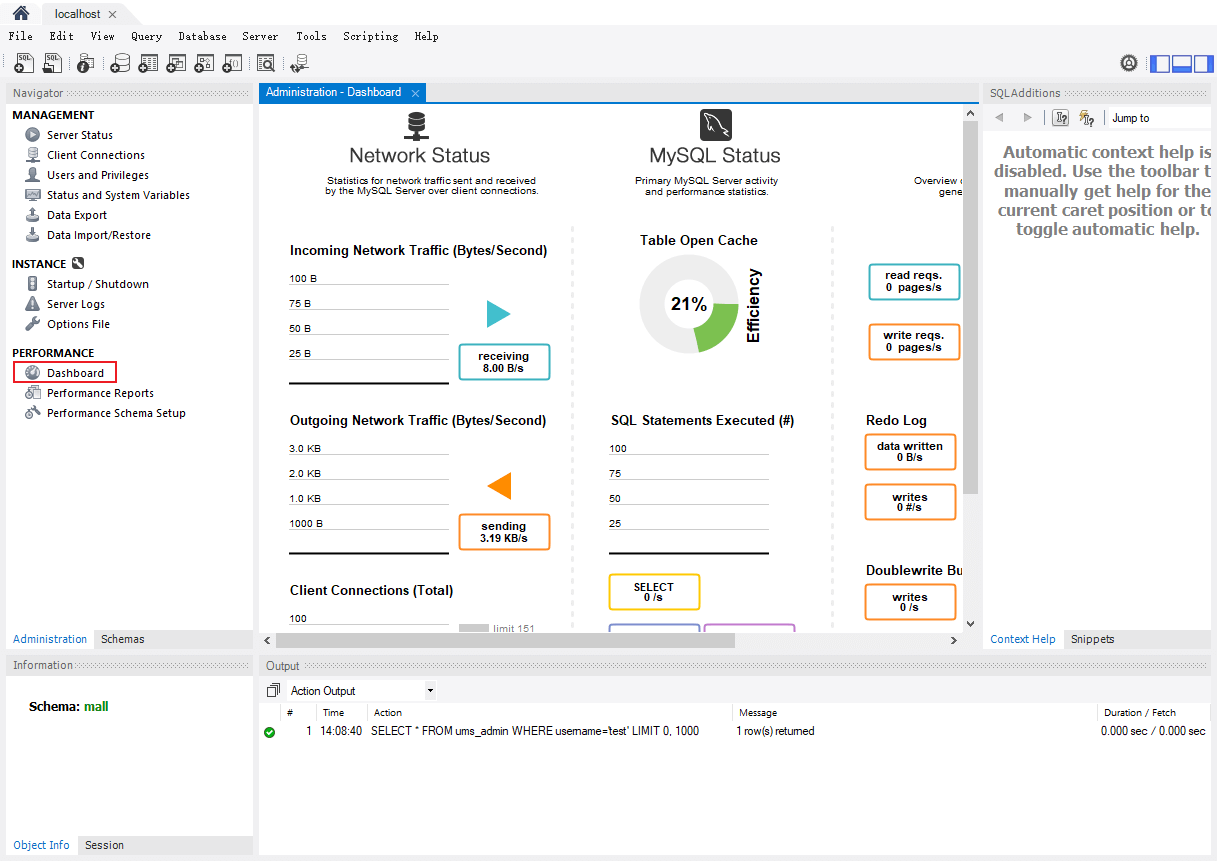Switch to the Snippets tab
Screen dimensions: 1217x861
point(1092,639)
